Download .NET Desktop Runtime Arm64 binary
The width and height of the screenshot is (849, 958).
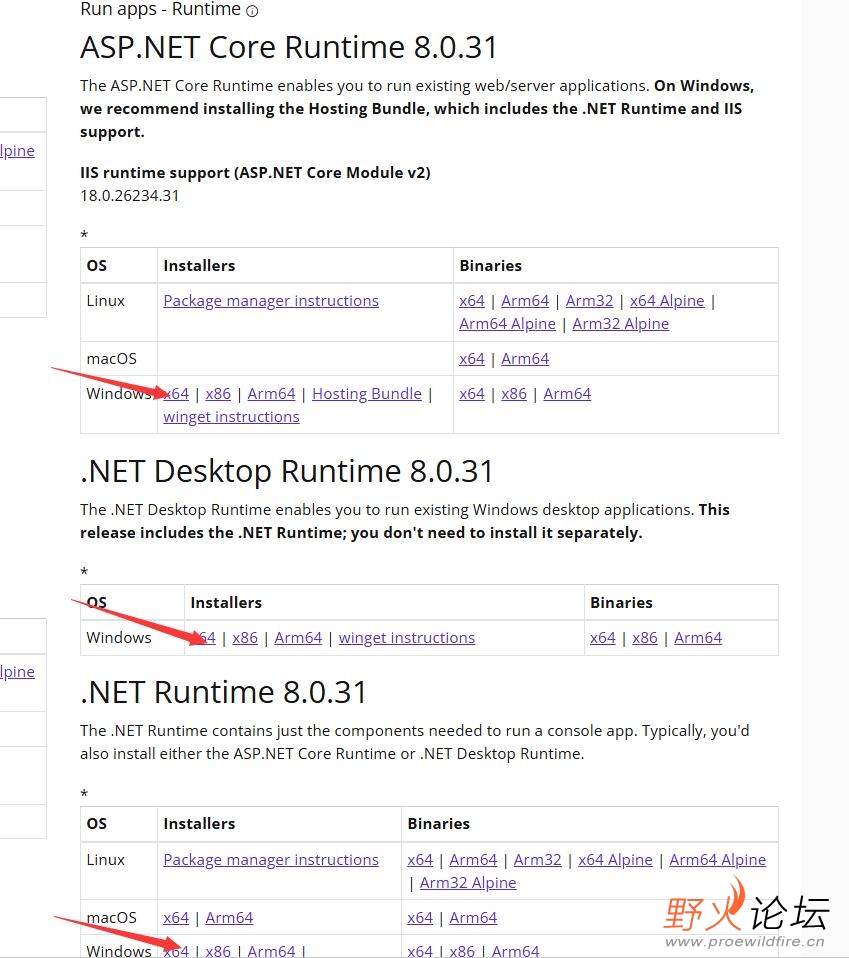point(698,637)
